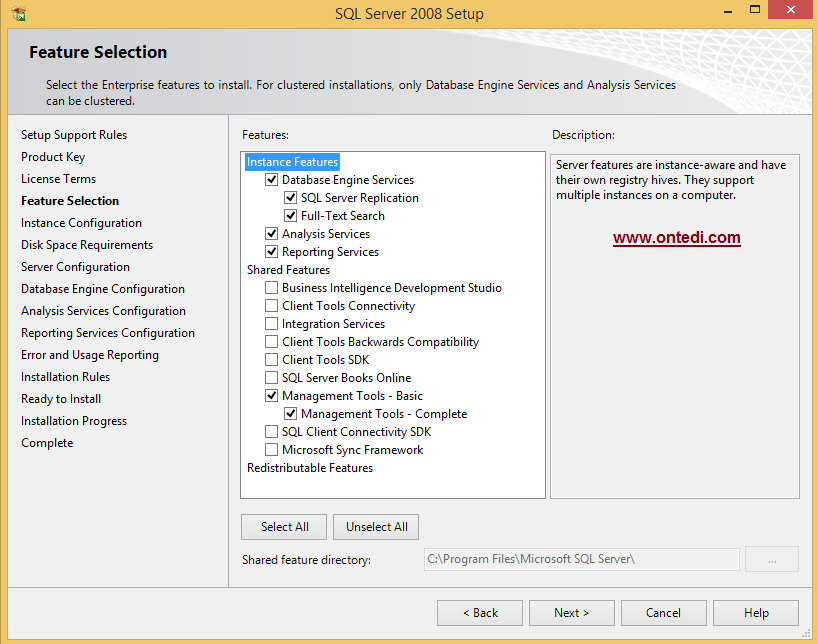Proceed with the Next button
Screen dimensions: 818x644
[x=572, y=613]
